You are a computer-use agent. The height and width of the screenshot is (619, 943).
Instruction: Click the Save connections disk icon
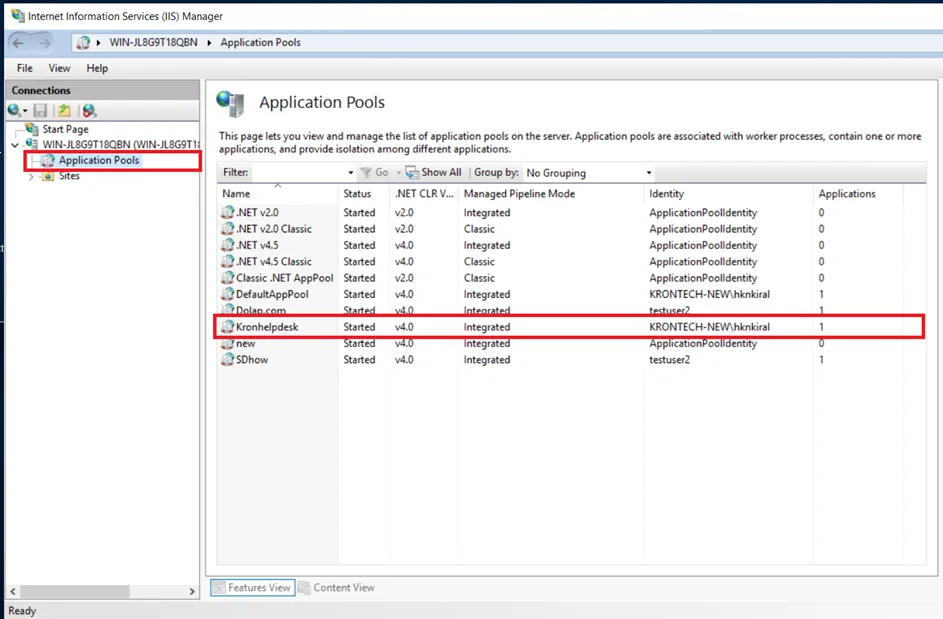coord(40,110)
